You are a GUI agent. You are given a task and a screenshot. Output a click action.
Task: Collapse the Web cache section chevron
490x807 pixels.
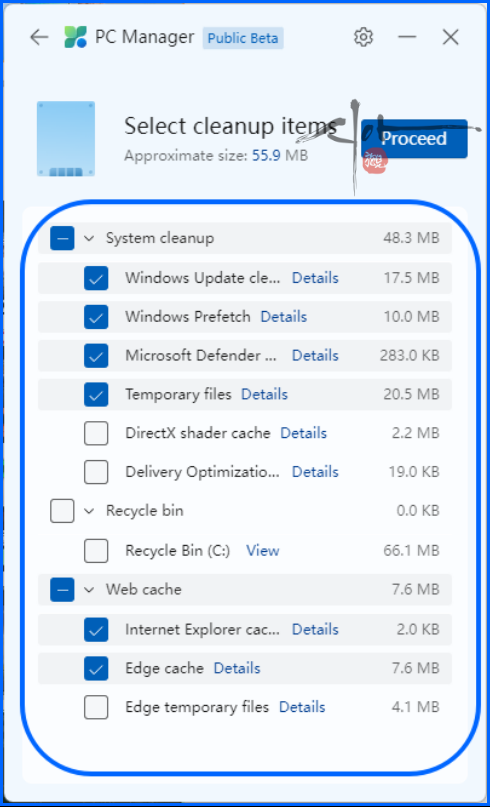[x=89, y=590]
